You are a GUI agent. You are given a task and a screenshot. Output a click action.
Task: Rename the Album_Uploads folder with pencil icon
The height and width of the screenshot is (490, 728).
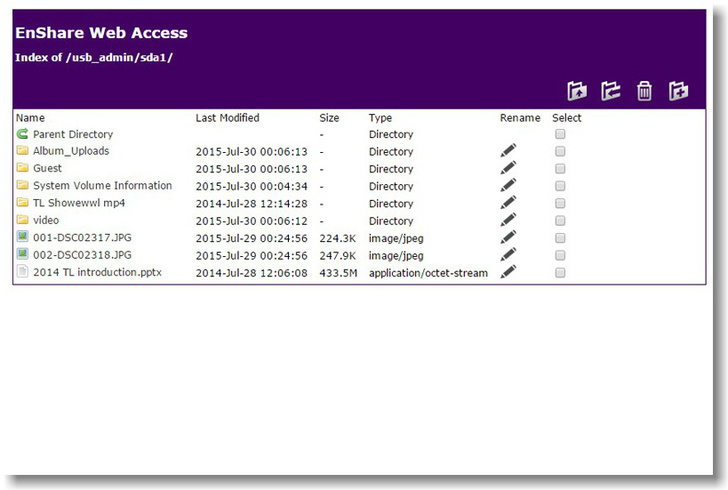pos(509,151)
